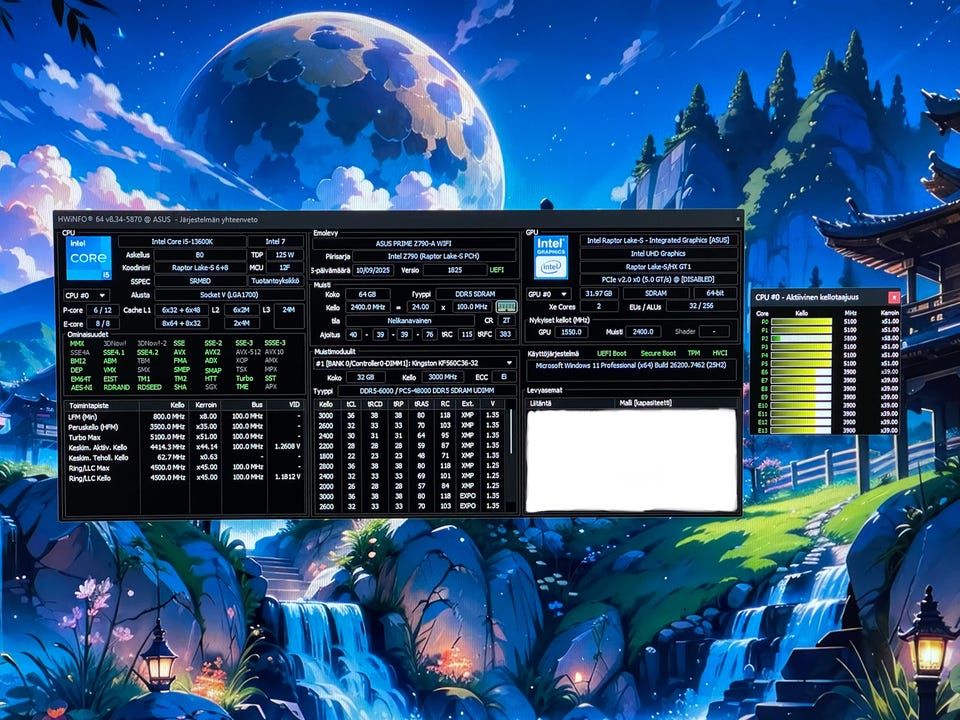Click the Raptor Lake-S 6+8 codename field
Viewport: 960px width, 720px height.
pos(200,268)
